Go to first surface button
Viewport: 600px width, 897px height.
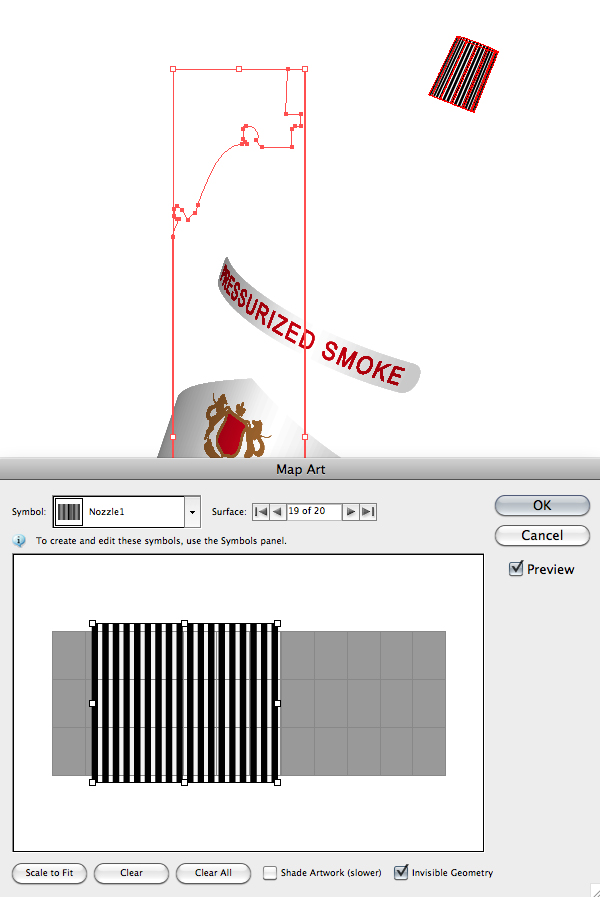coord(260,511)
